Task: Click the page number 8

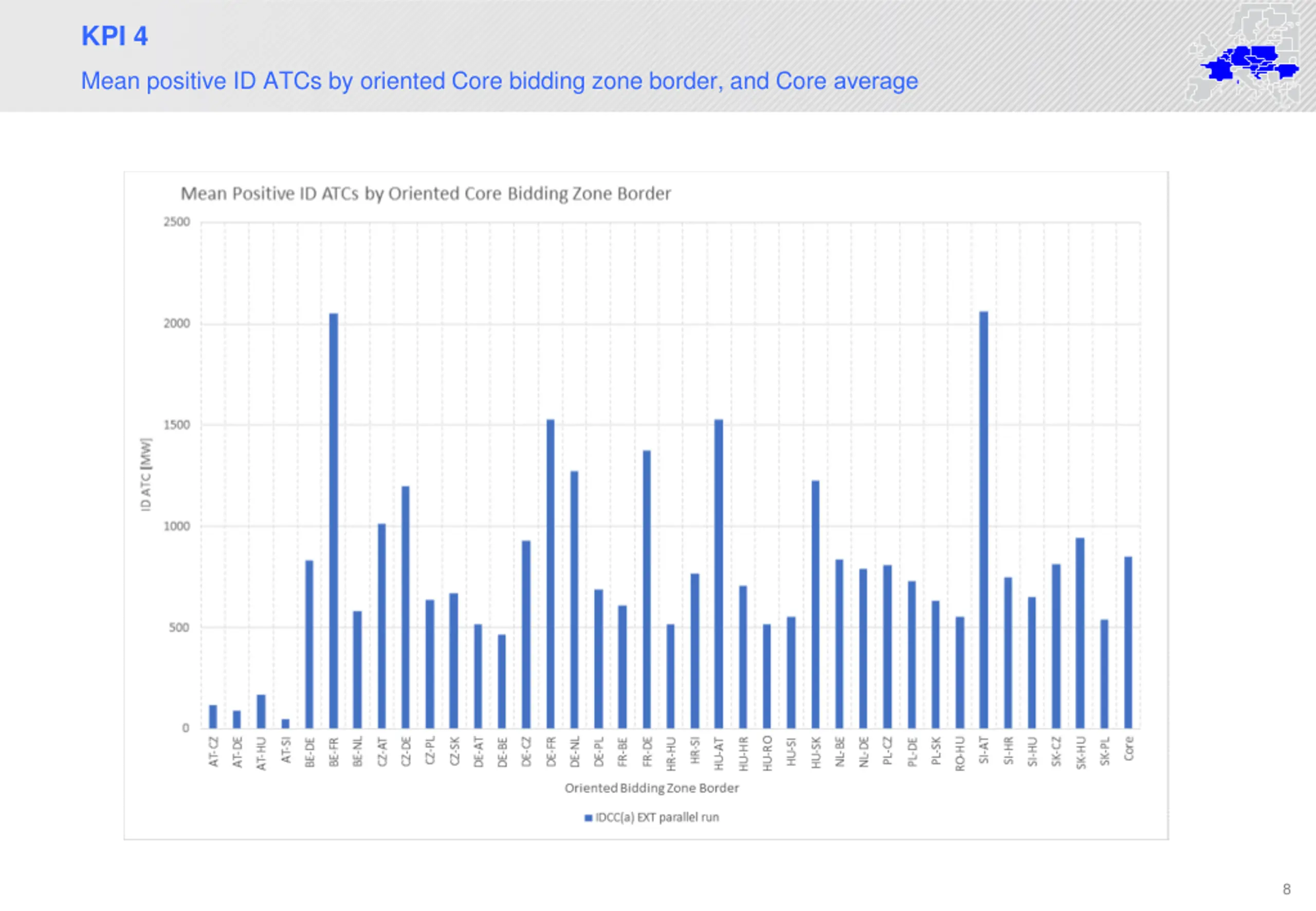Action: (1287, 889)
